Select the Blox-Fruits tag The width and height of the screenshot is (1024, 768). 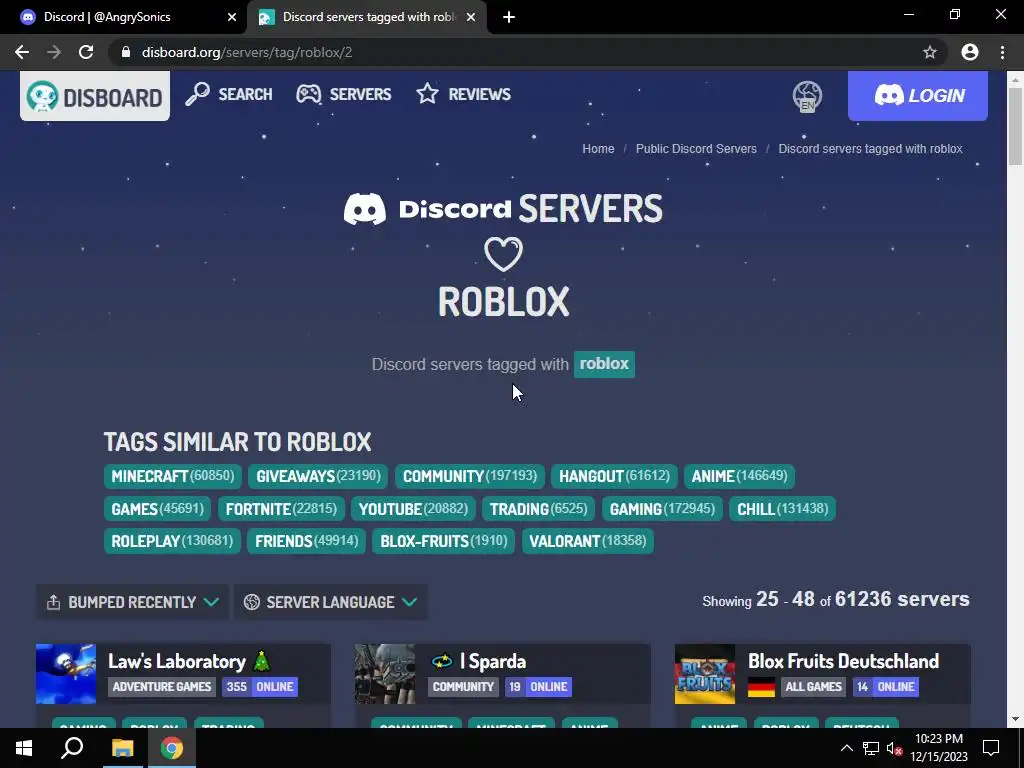[x=443, y=541]
